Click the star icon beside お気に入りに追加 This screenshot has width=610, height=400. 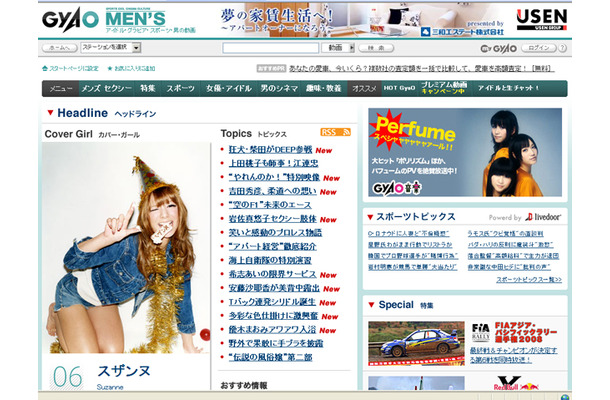[x=110, y=68]
